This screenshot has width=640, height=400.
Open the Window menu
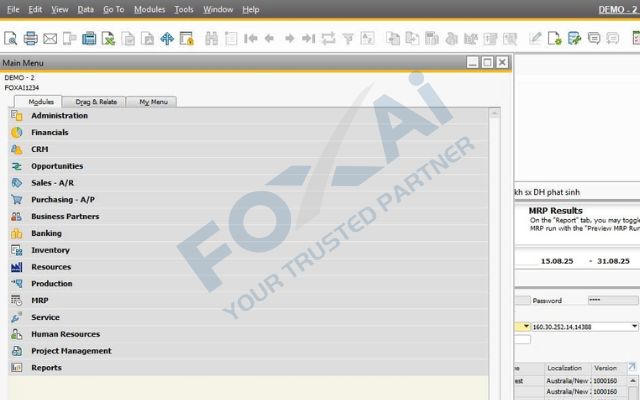click(x=218, y=9)
